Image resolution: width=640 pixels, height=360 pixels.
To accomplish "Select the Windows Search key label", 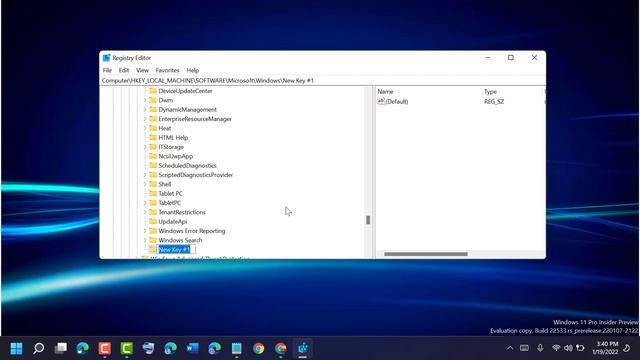I will tap(180, 240).
